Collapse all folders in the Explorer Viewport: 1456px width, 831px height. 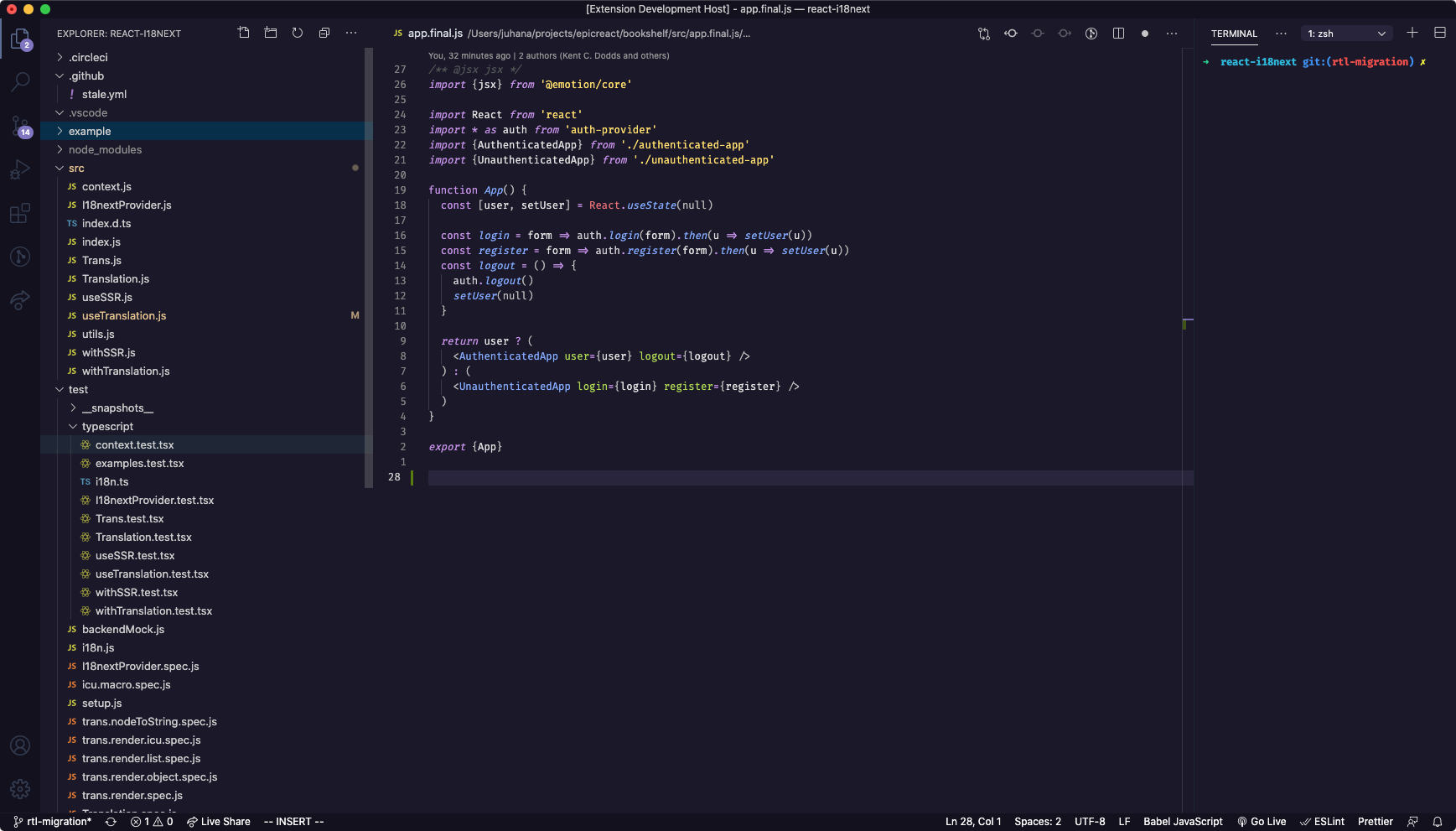pyautogui.click(x=324, y=33)
